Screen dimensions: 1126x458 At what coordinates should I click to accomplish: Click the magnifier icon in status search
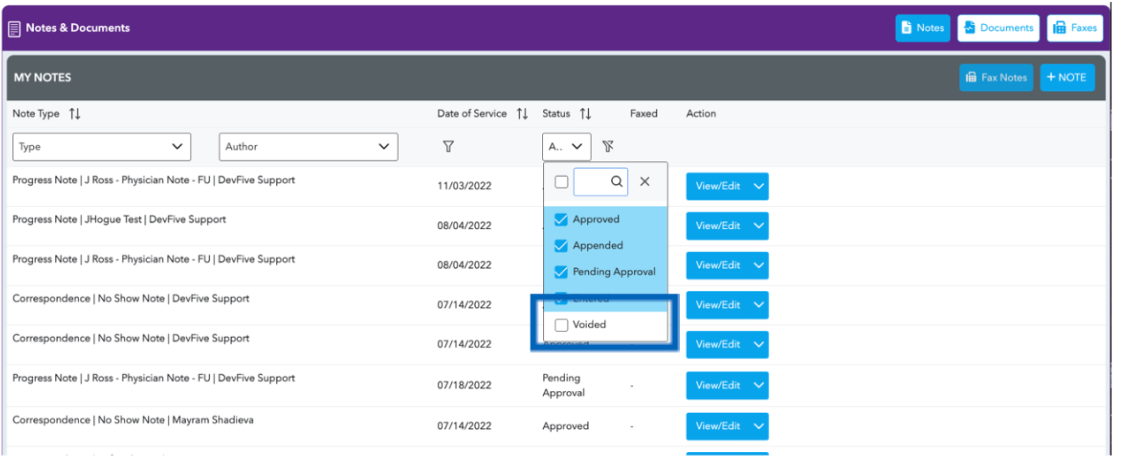[617, 182]
